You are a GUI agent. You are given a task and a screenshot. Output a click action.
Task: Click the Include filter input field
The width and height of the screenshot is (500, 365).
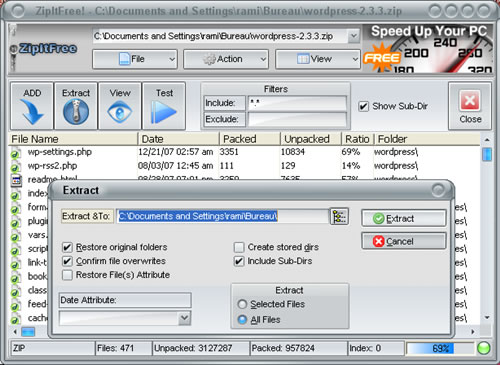click(297, 103)
